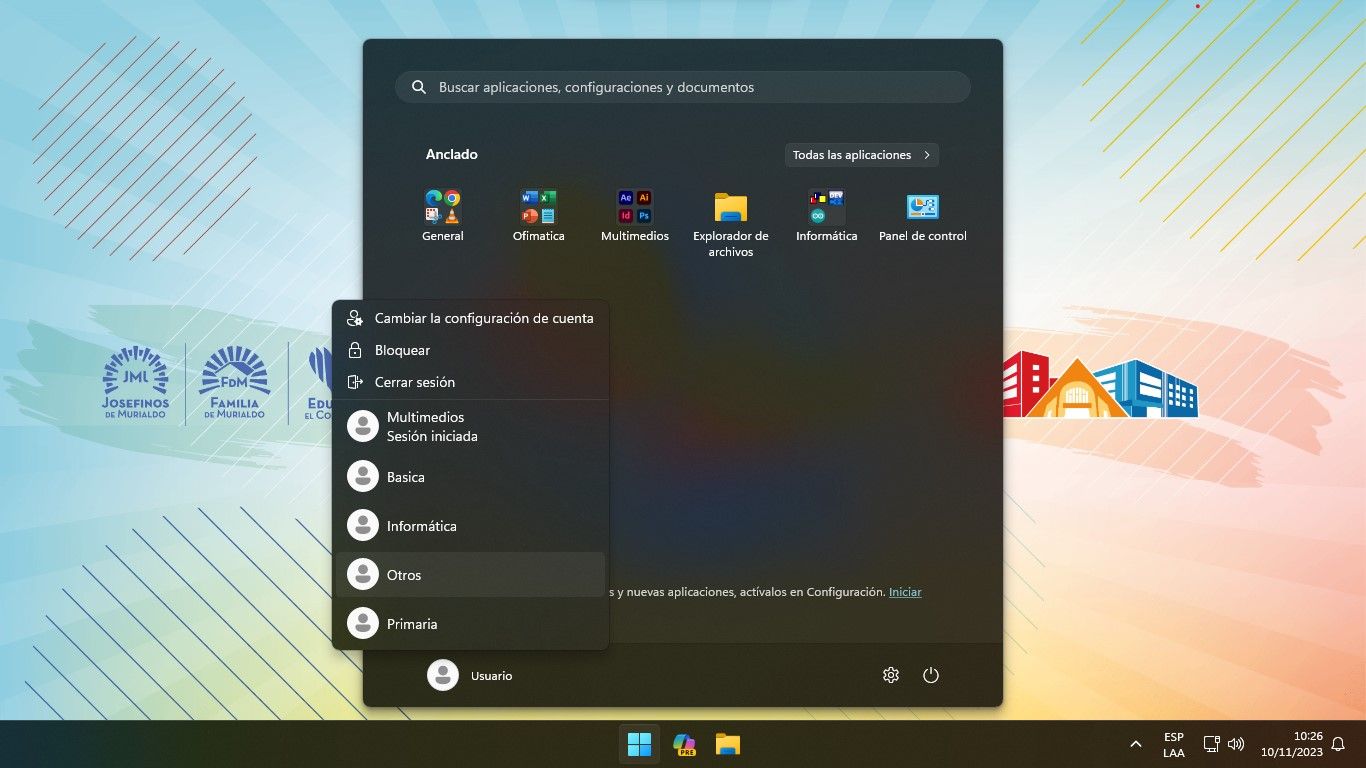
Task: Click the Windows Start button in taskbar
Action: coord(639,744)
